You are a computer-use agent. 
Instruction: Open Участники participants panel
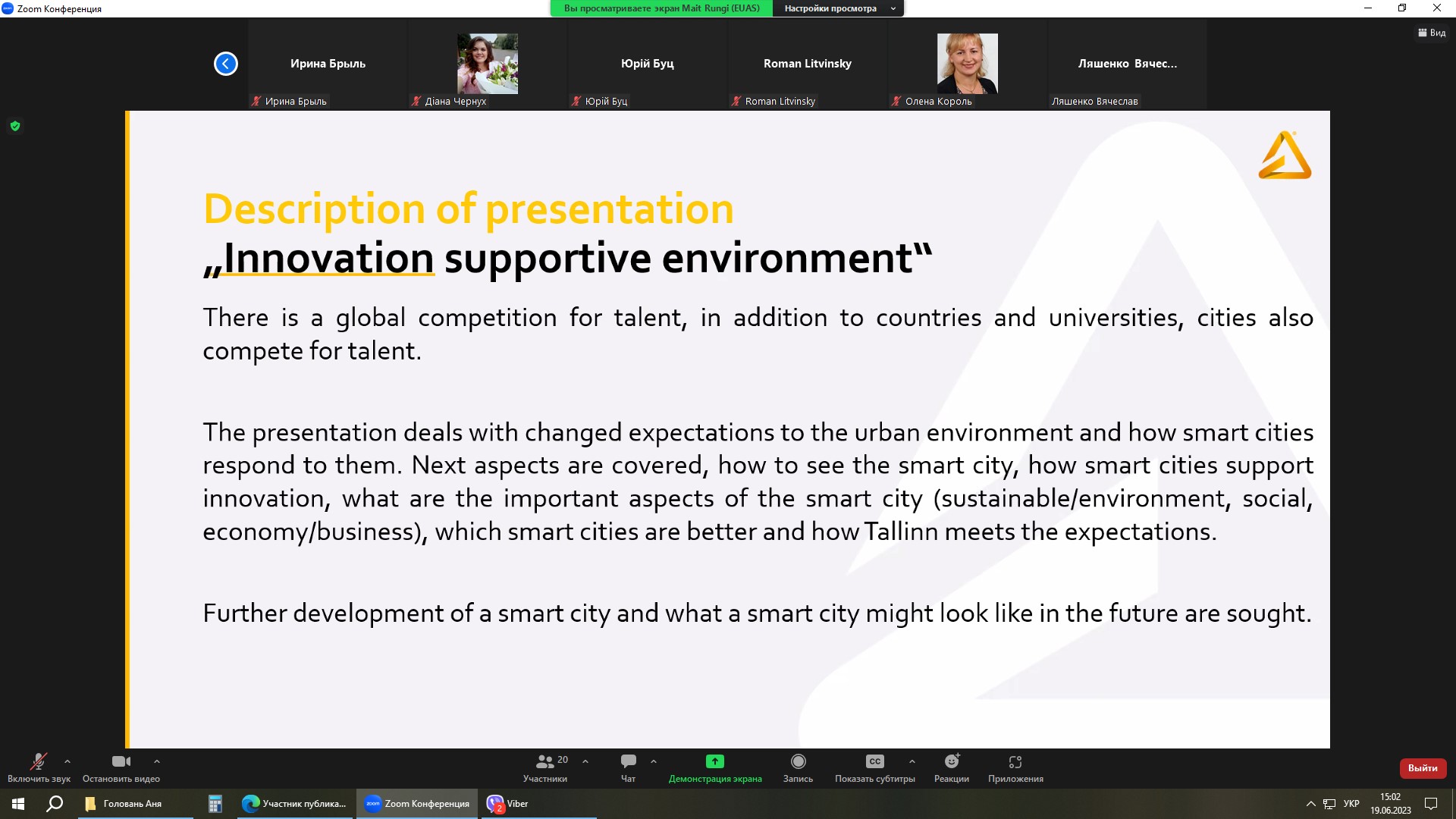pos(545,767)
